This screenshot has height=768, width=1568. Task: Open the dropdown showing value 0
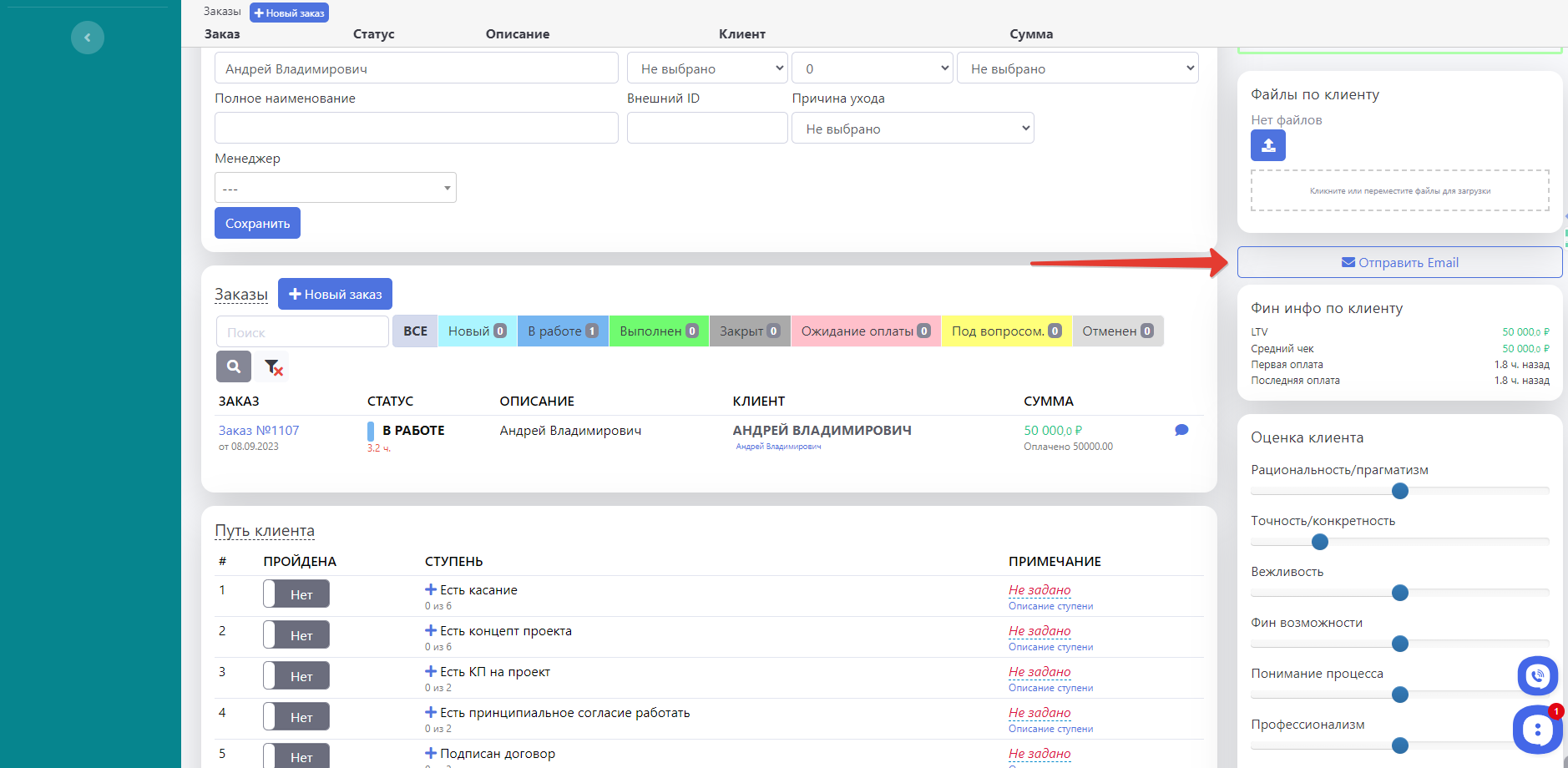click(872, 68)
